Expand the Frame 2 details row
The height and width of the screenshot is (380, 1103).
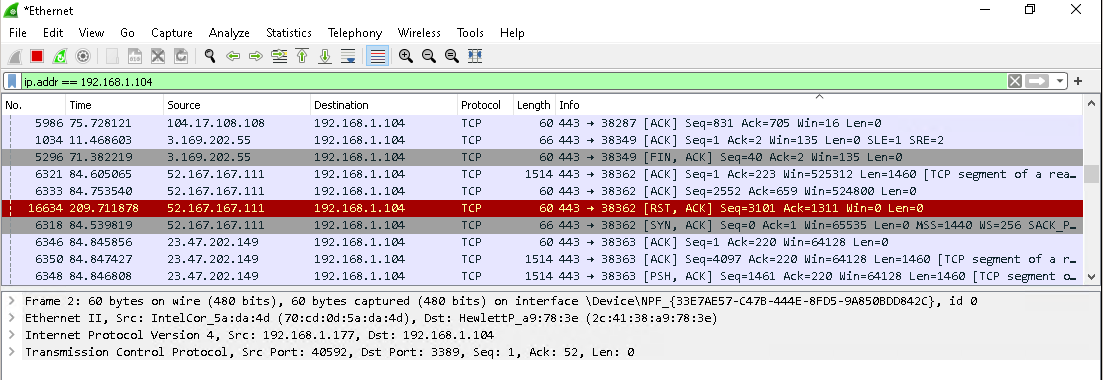coord(12,301)
